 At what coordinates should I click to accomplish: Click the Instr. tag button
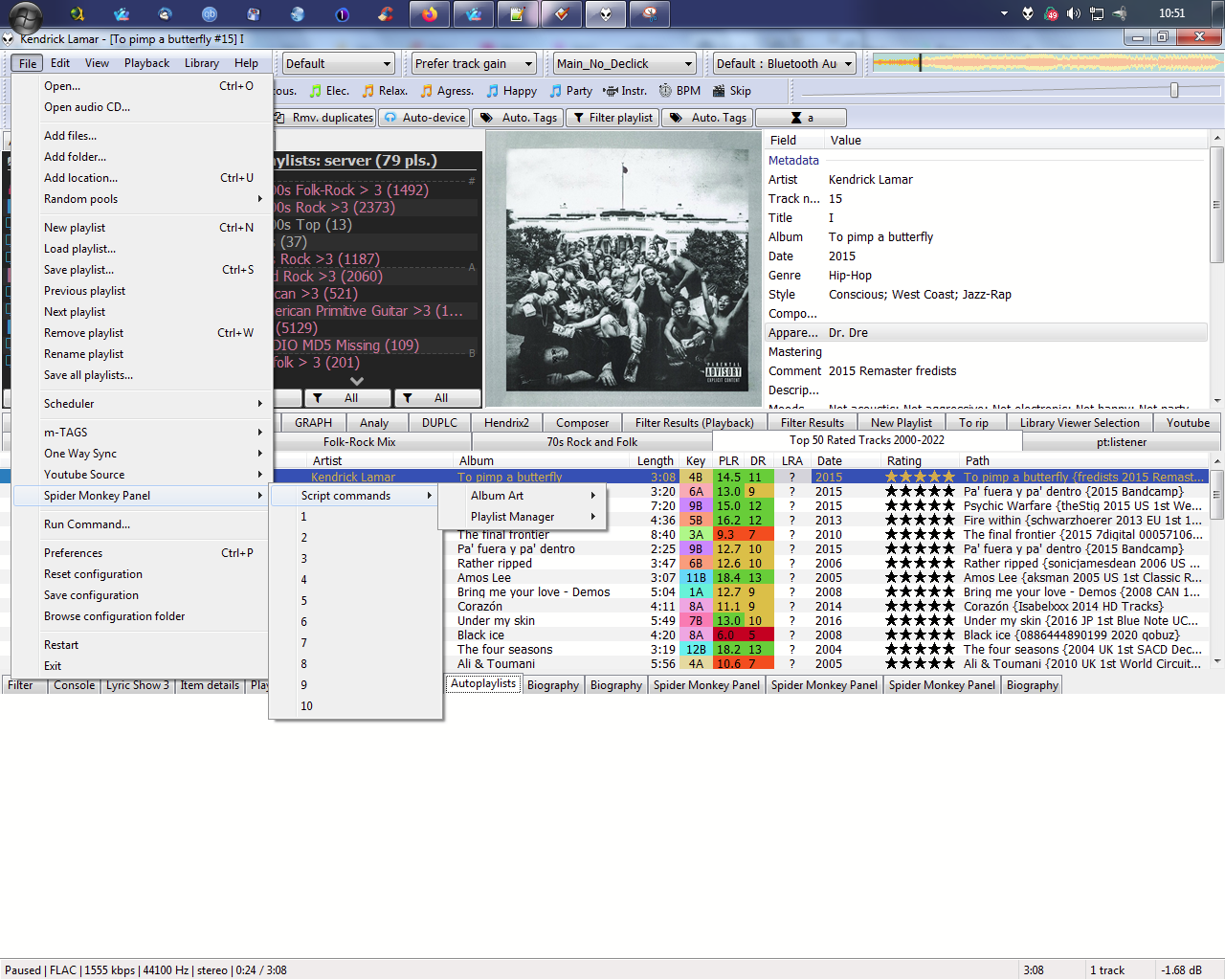coord(625,91)
